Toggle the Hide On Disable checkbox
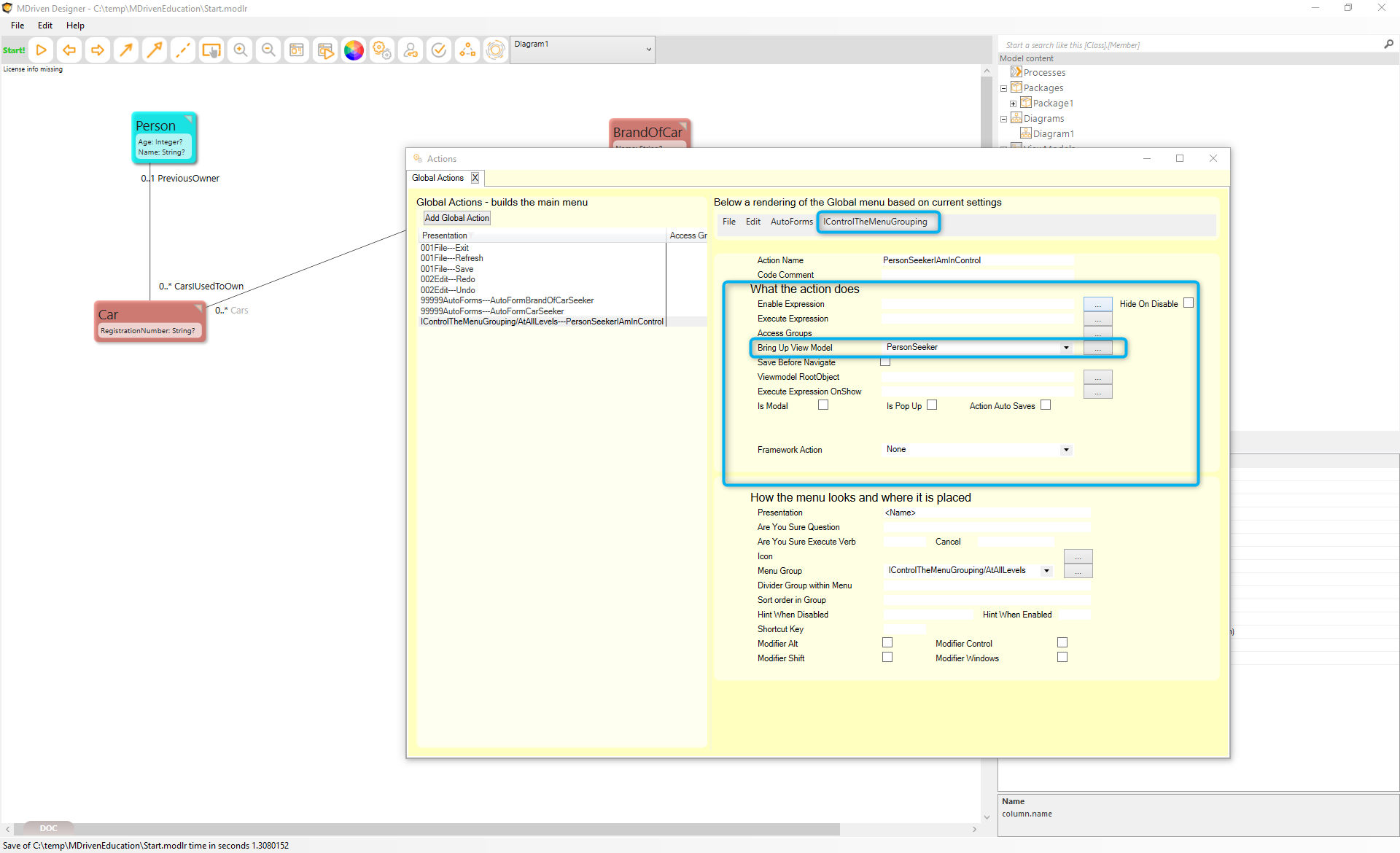This screenshot has width=1400, height=853. point(1189,303)
